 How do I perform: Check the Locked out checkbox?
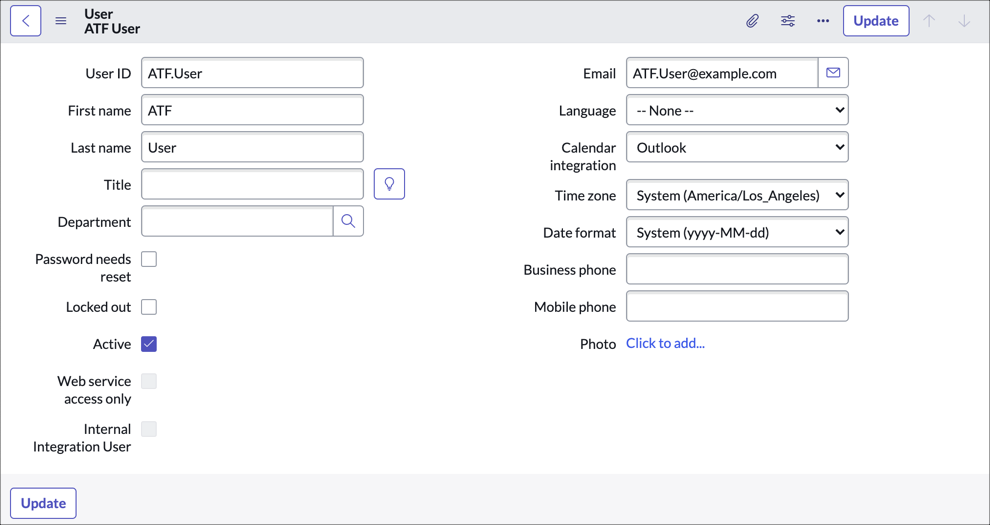(x=149, y=307)
